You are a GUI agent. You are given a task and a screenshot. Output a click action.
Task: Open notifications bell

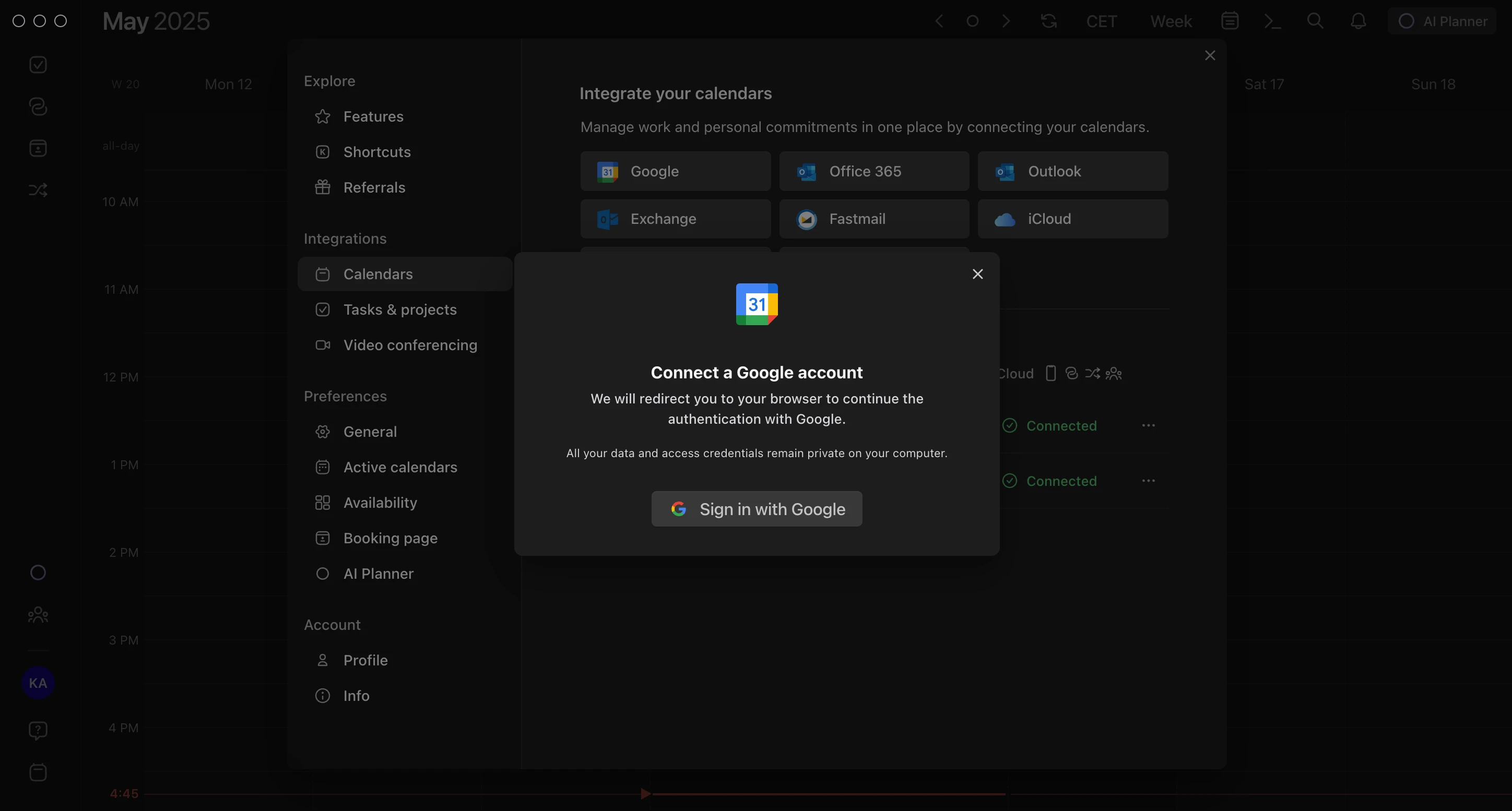pyautogui.click(x=1358, y=21)
